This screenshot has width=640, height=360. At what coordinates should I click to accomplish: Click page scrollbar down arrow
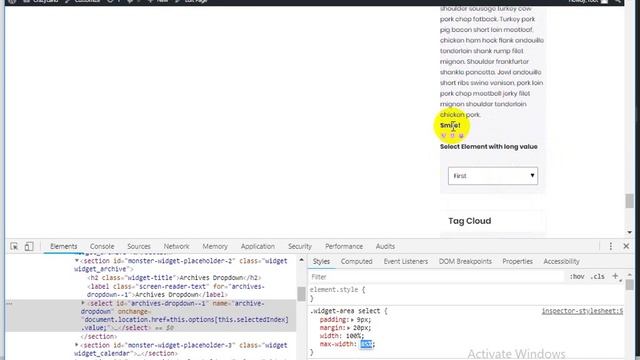click(629, 232)
